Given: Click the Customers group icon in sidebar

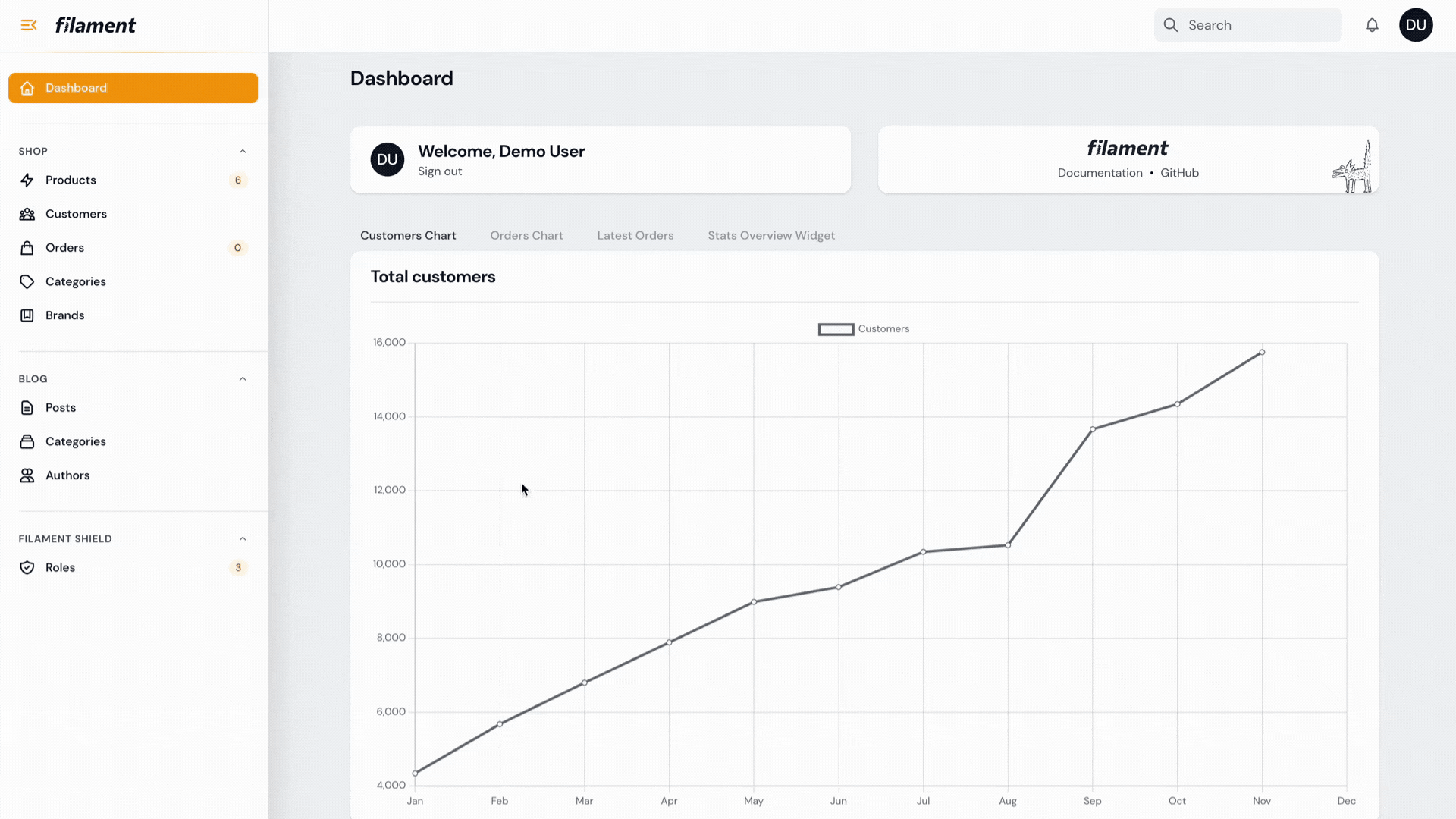Looking at the screenshot, I should (x=27, y=214).
